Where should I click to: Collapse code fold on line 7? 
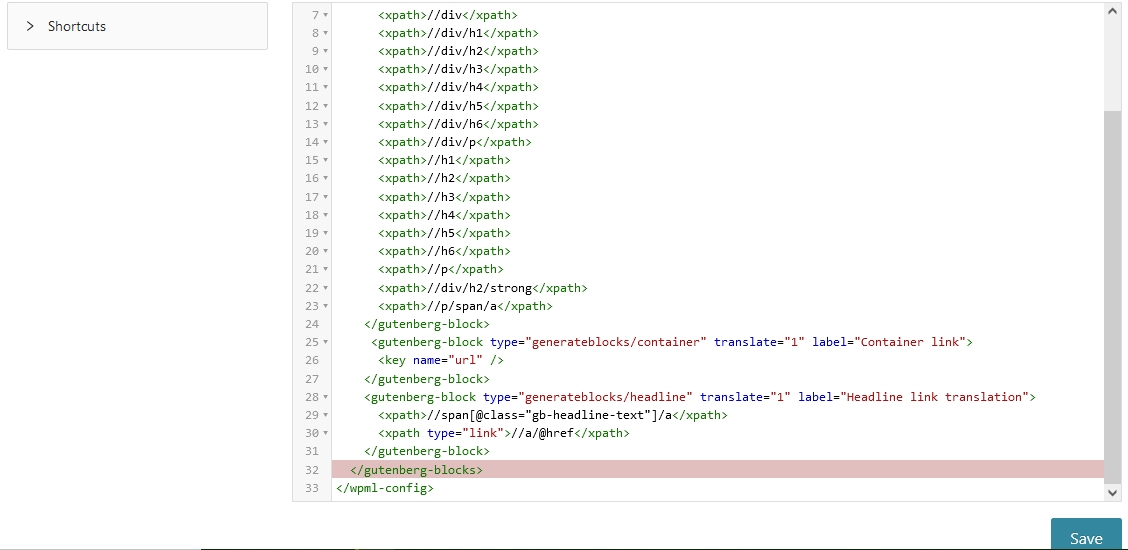pos(325,14)
